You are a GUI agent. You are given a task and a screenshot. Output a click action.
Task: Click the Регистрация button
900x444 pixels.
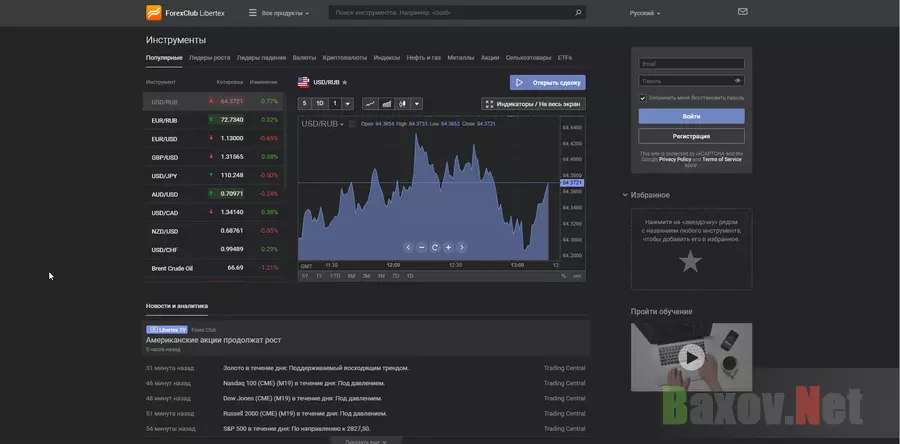coord(692,136)
